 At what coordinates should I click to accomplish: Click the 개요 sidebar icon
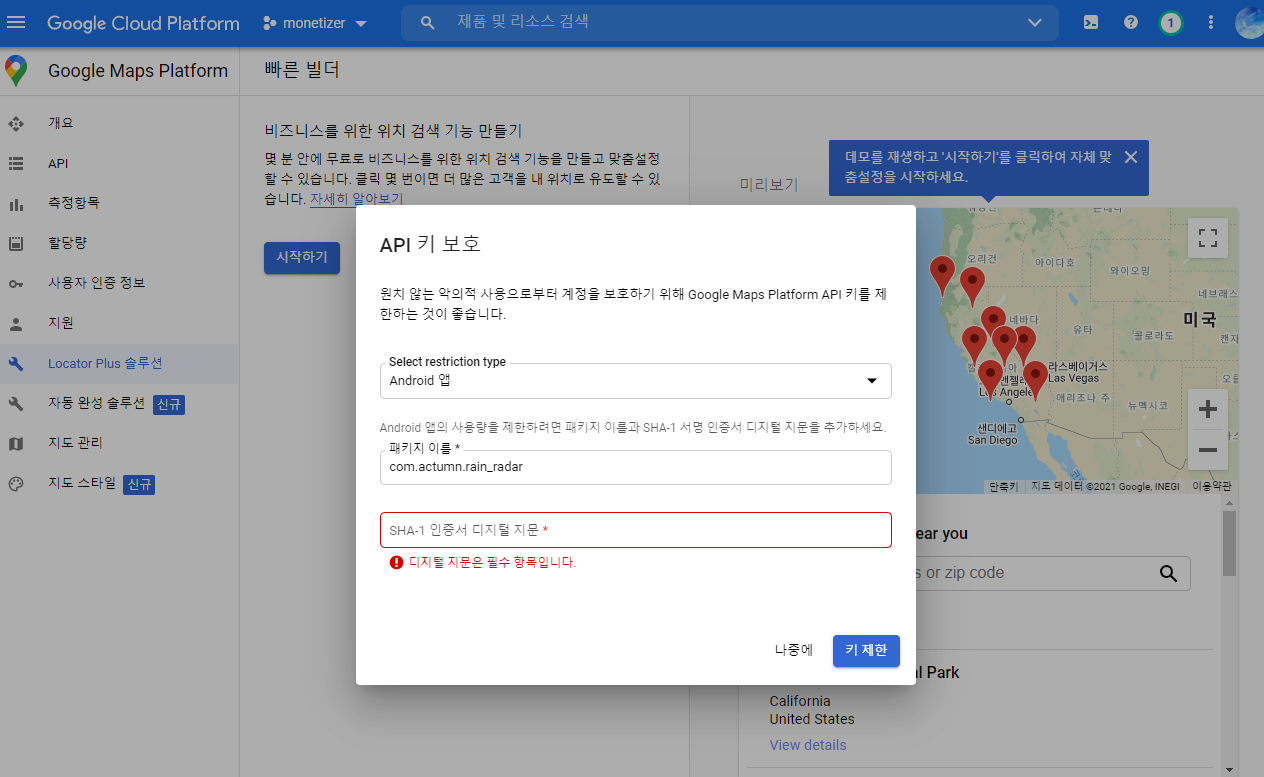click(16, 124)
